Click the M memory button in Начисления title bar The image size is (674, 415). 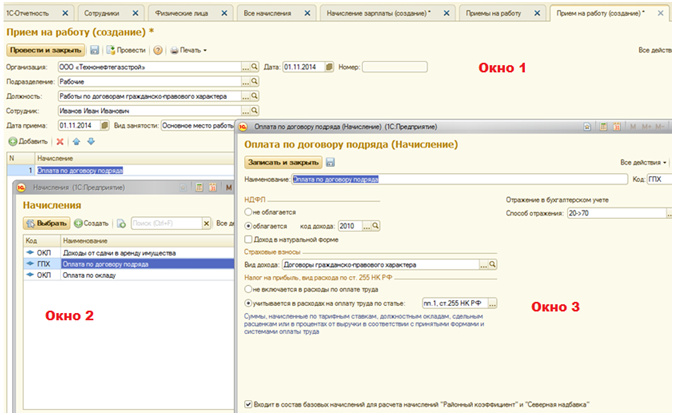(x=229, y=188)
